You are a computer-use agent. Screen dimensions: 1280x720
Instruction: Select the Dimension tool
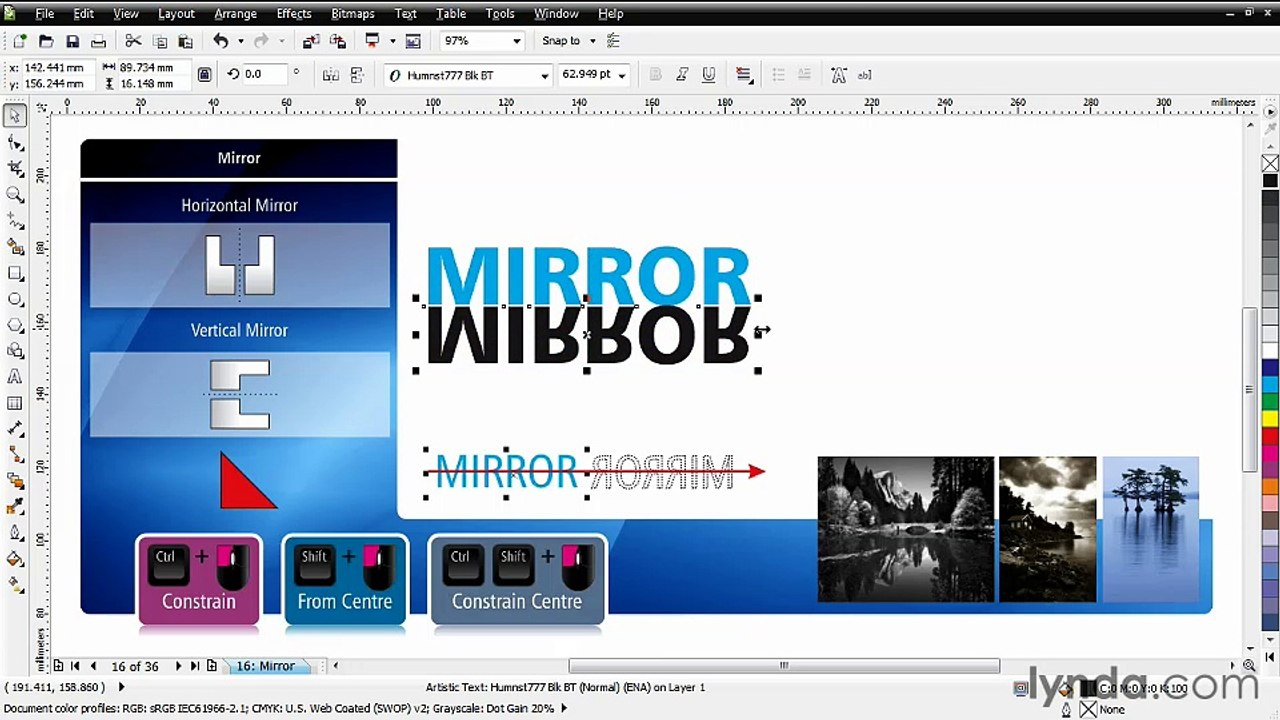pos(15,429)
